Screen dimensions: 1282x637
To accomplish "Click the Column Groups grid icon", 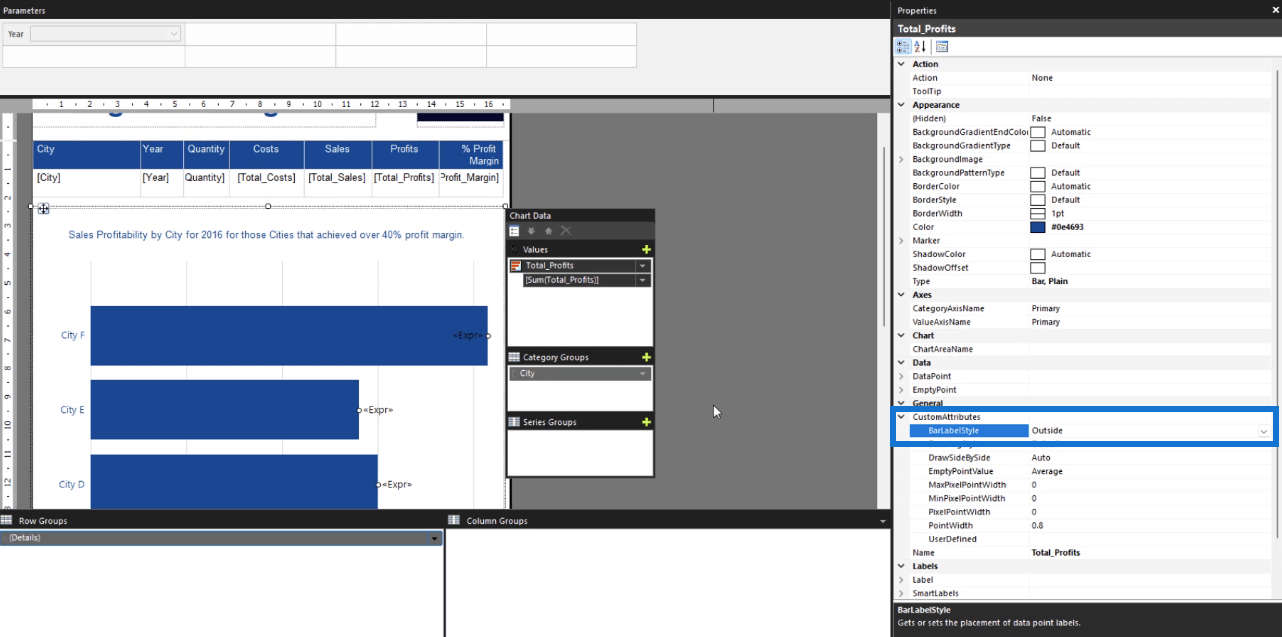I will point(454,520).
